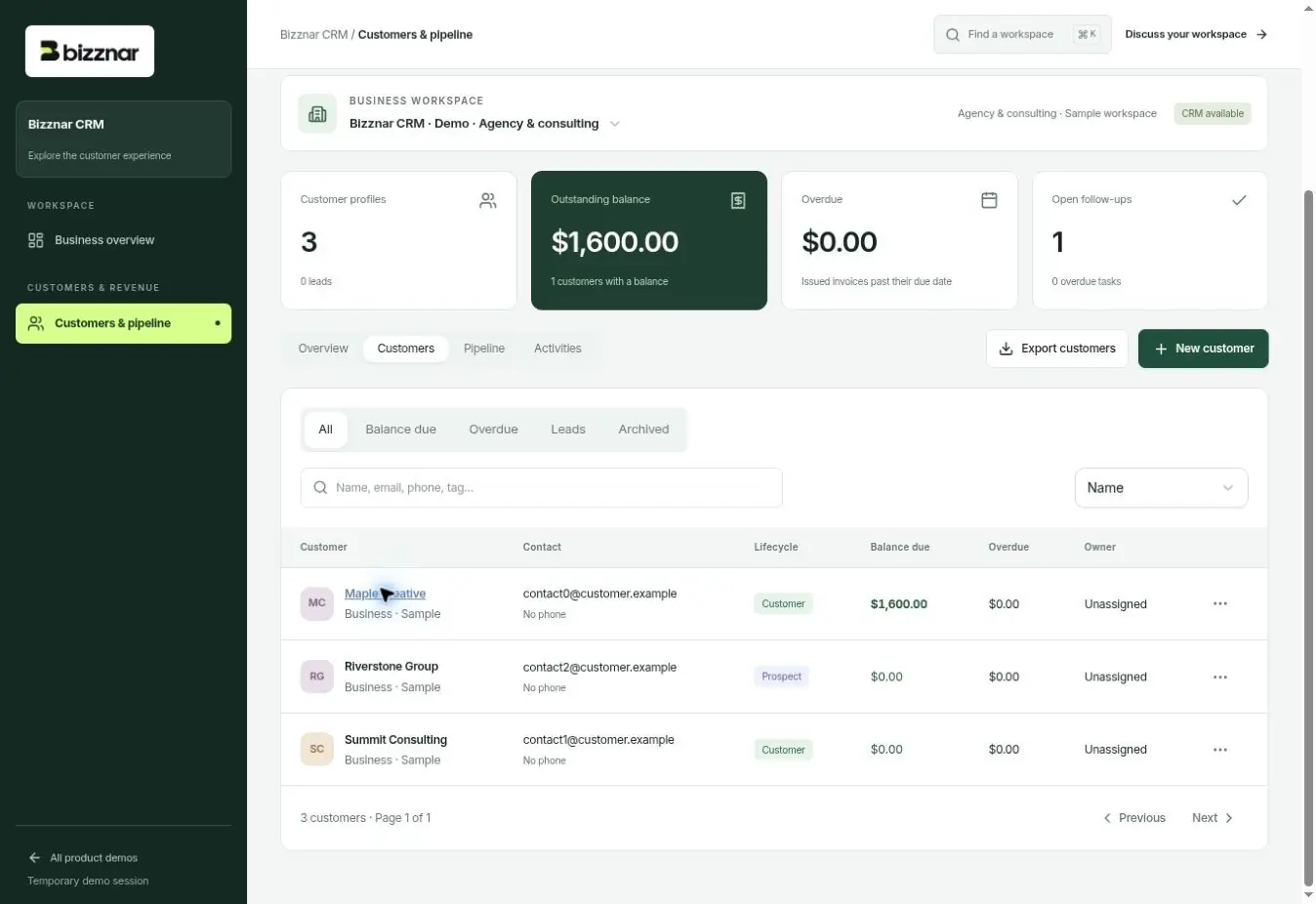Click the business workspace building icon

pos(317,113)
